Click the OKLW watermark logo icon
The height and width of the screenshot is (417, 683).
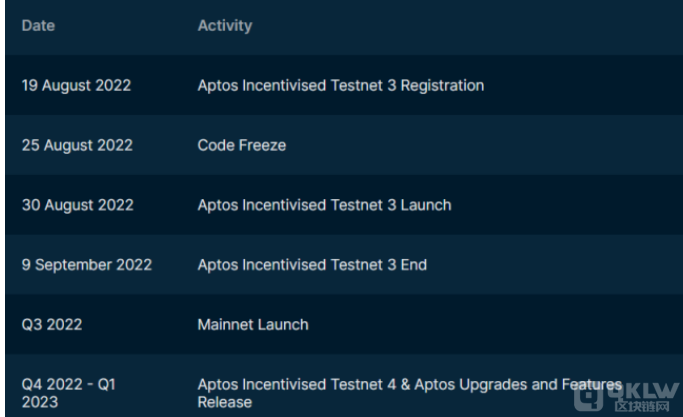(x=588, y=397)
